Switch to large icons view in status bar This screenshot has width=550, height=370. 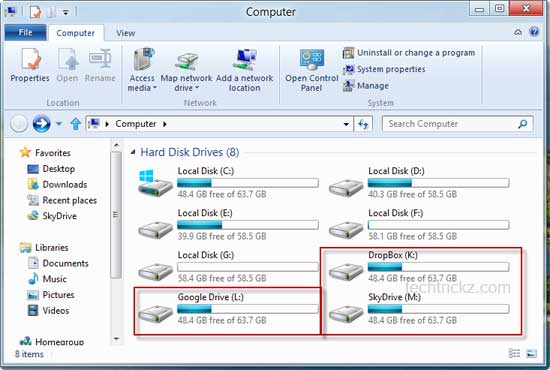[x=531, y=353]
